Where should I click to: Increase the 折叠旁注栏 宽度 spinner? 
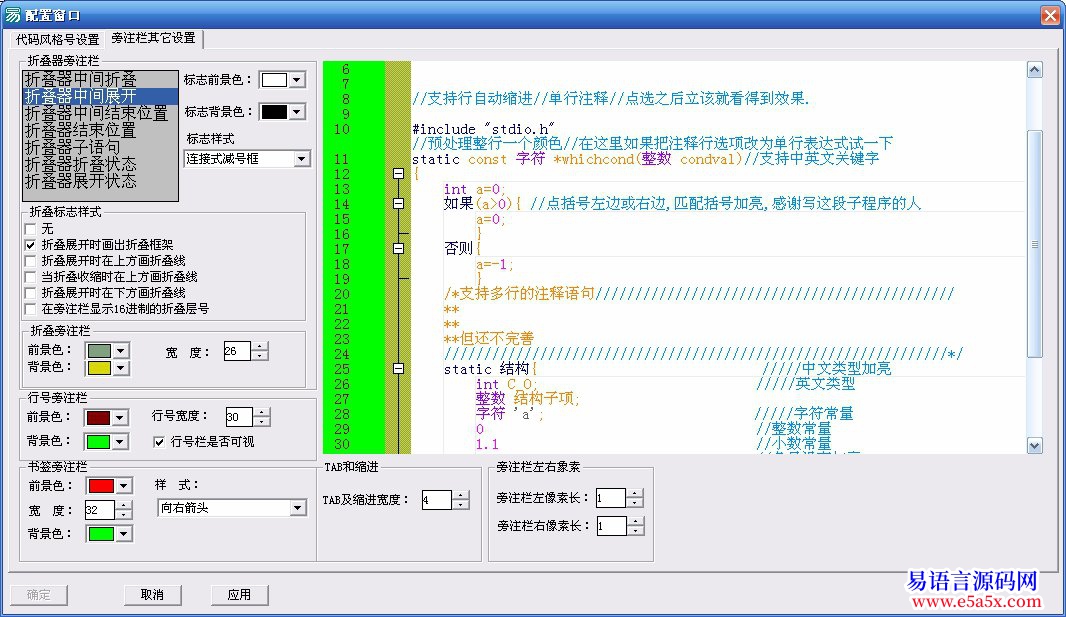point(260,347)
